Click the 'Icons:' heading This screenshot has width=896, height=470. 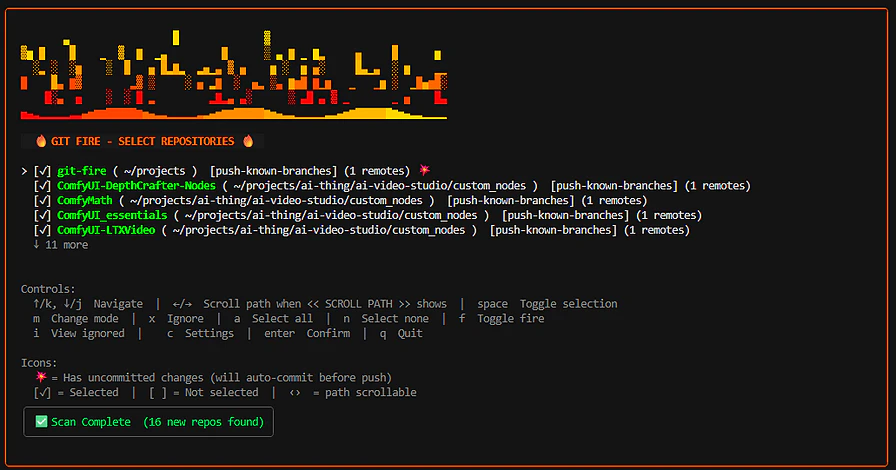pyautogui.click(x=39, y=363)
